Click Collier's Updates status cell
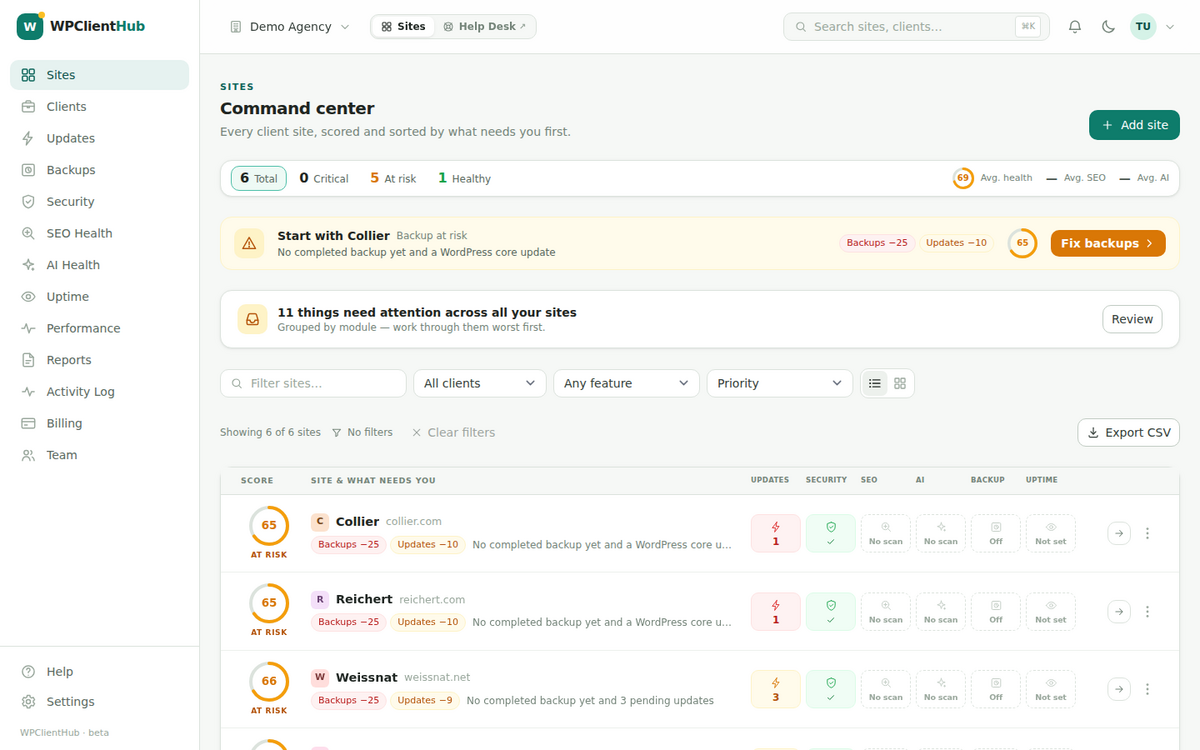 pyautogui.click(x=776, y=533)
